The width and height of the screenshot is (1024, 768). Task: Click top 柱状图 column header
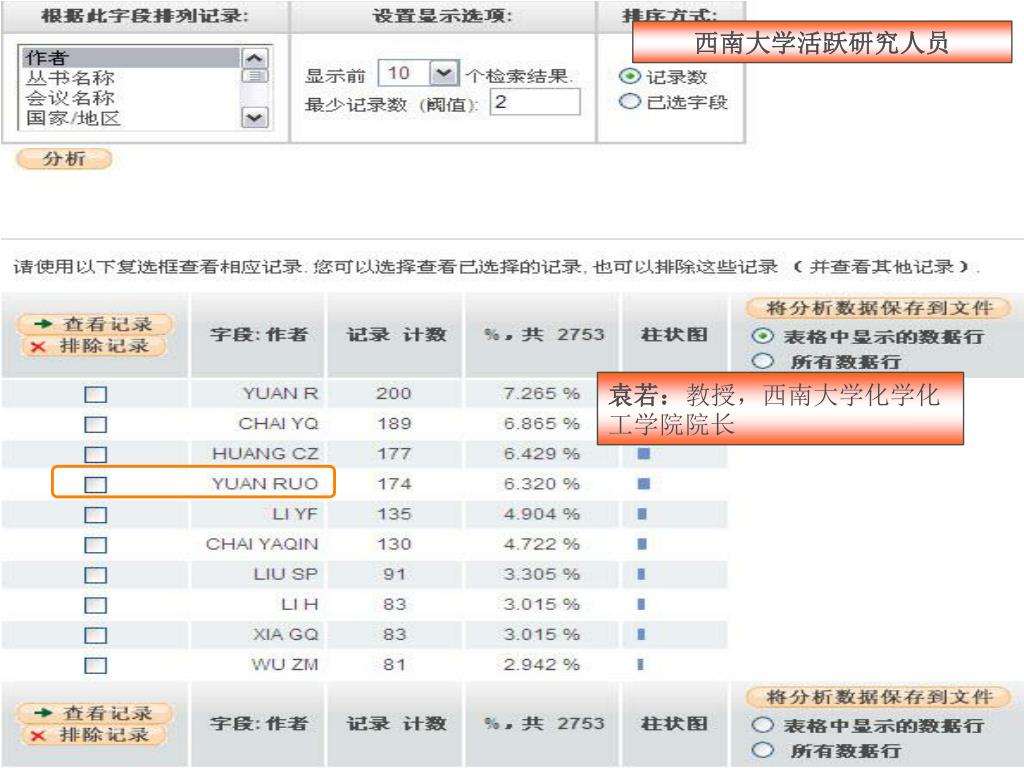click(x=674, y=334)
